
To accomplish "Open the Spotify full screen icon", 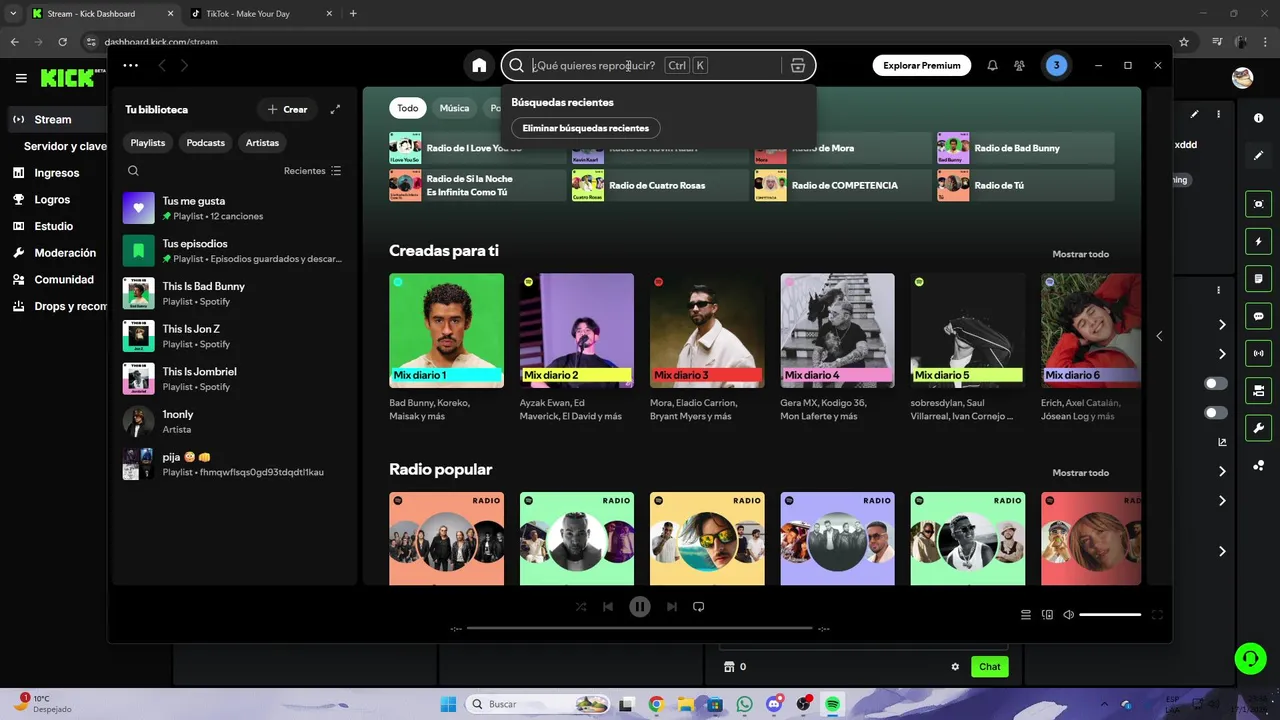I will [x=1158, y=615].
